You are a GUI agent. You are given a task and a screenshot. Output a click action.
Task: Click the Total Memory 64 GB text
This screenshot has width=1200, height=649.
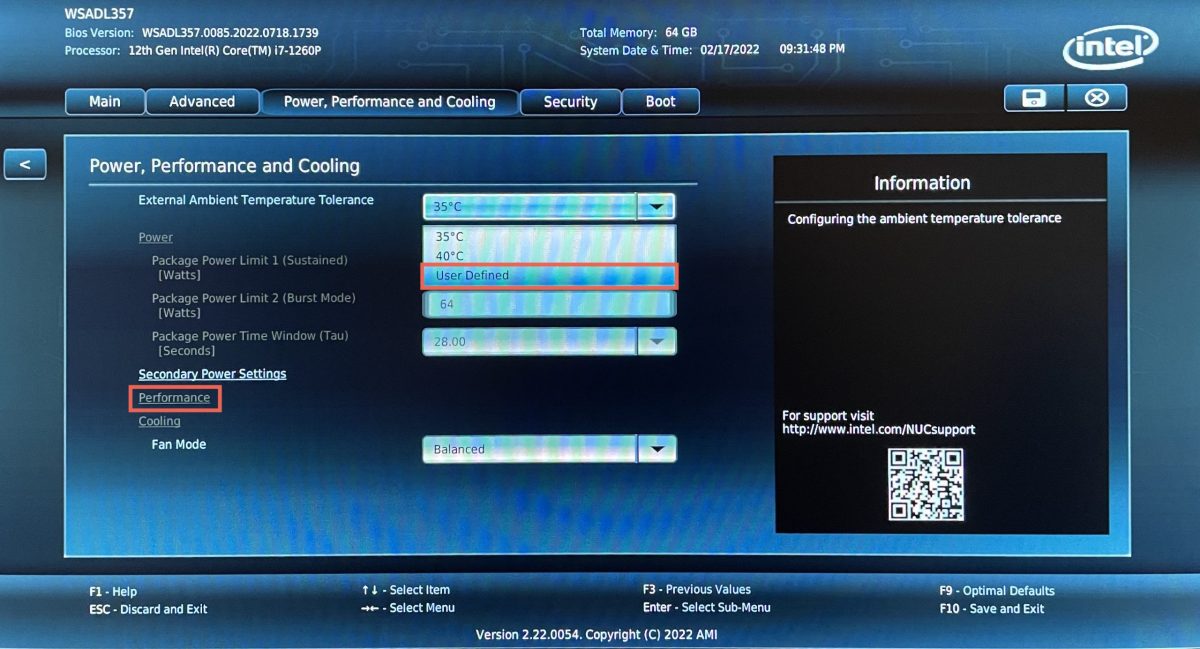coord(638,32)
